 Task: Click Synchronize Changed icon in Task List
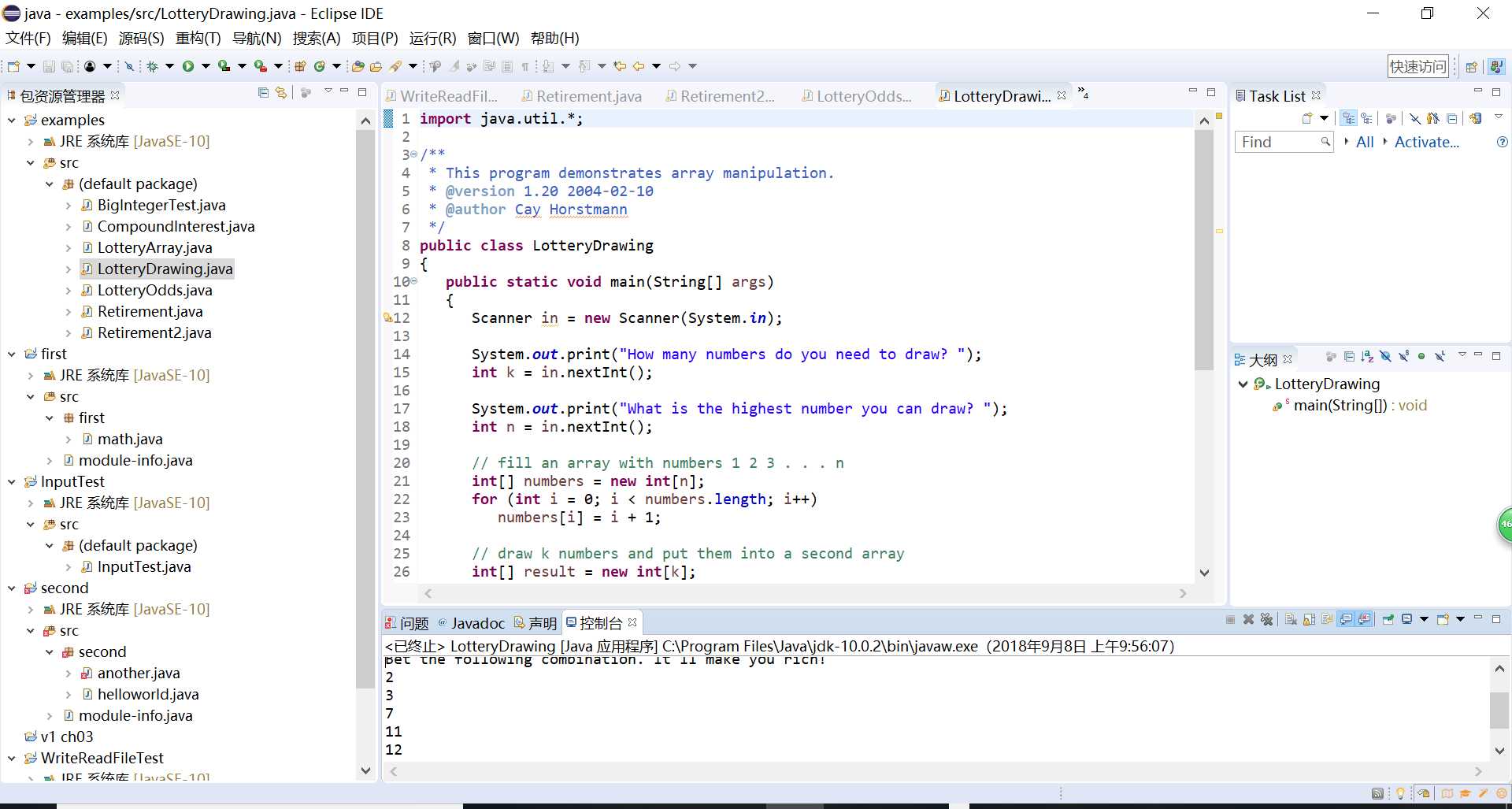(x=1476, y=118)
